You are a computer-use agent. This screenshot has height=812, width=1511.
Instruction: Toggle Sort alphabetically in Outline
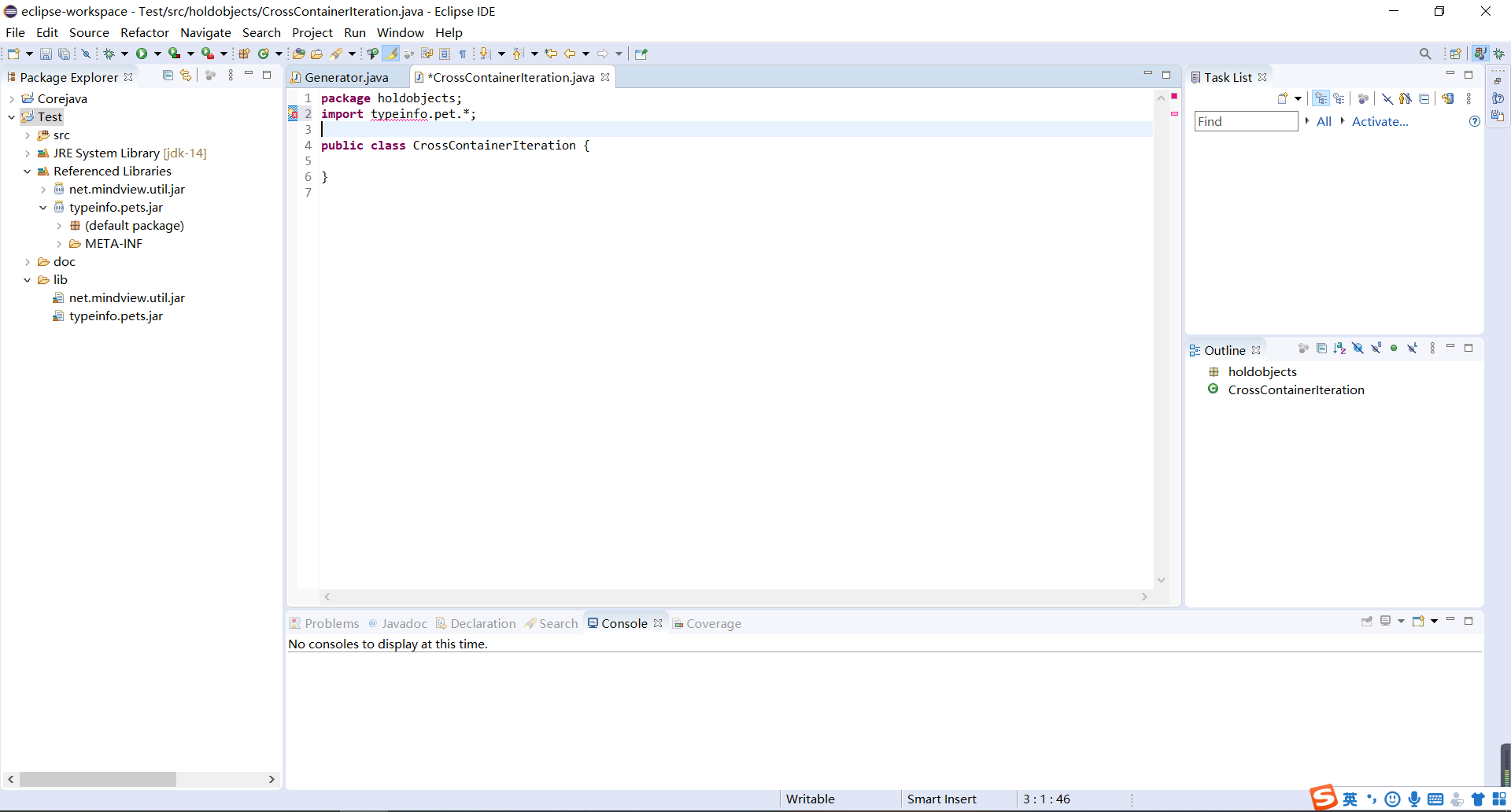coord(1339,349)
